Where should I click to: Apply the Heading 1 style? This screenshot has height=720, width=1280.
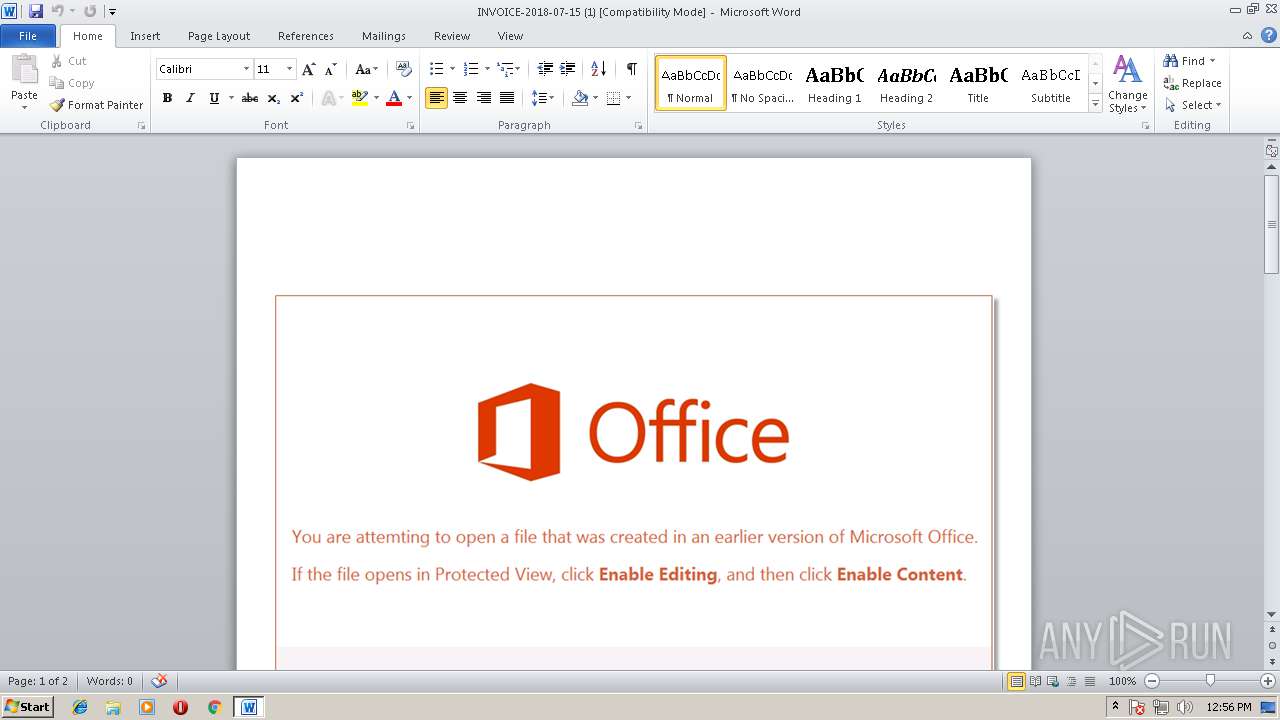pyautogui.click(x=834, y=83)
